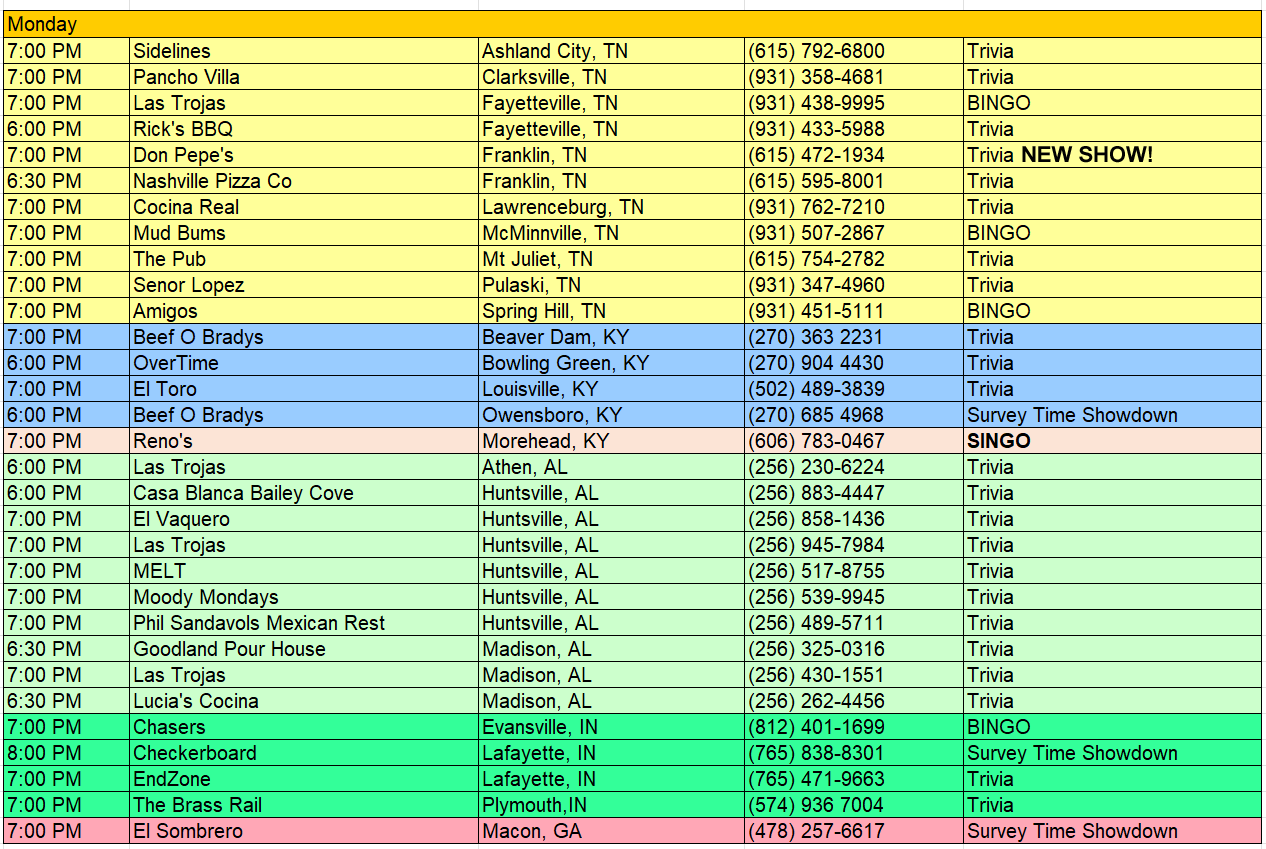The image size is (1266, 849).
Task: Click El Sombrero venue cell
Action: coord(304,831)
